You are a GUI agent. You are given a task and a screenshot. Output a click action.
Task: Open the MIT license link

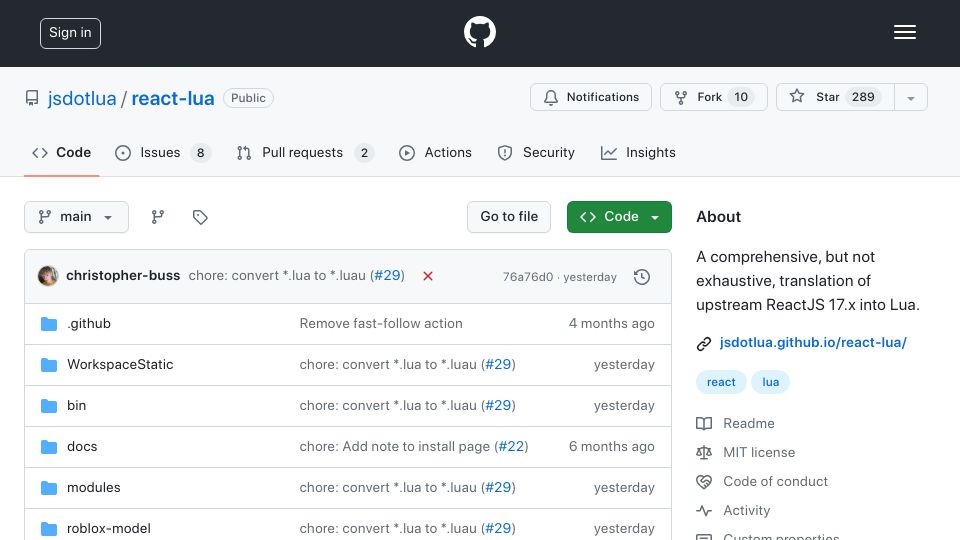click(x=759, y=452)
